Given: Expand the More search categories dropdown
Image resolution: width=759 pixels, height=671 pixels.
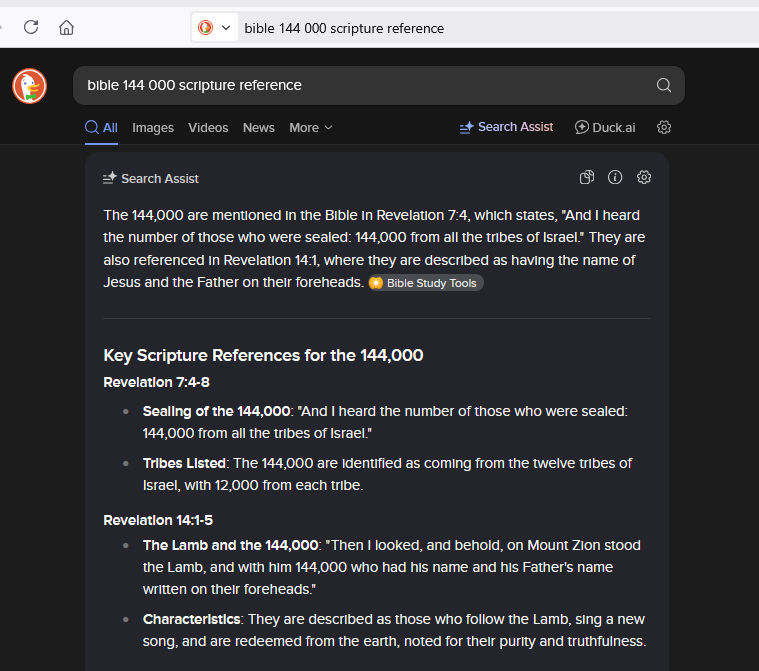Looking at the screenshot, I should [310, 128].
